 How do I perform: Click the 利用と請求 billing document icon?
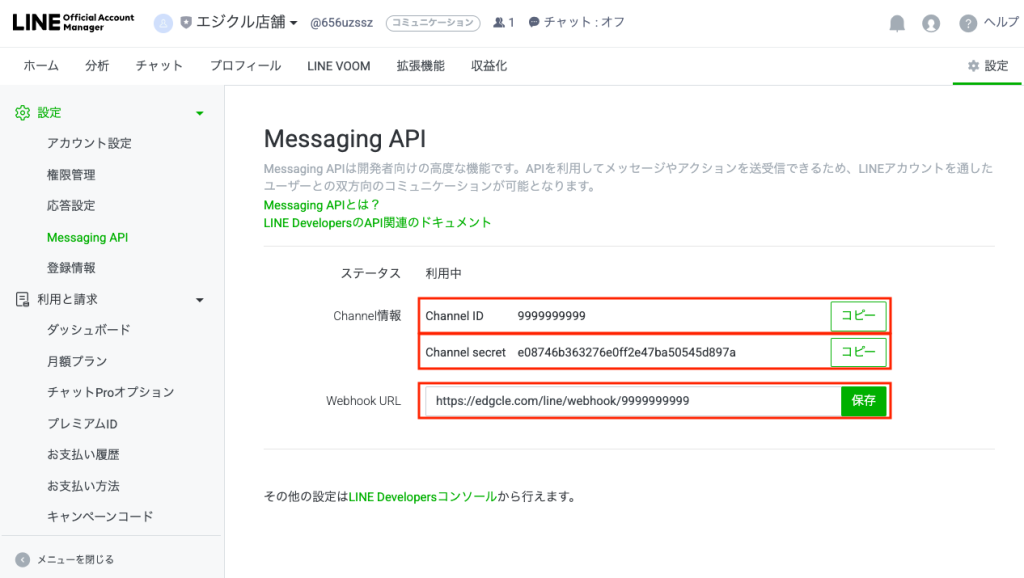(x=22, y=299)
